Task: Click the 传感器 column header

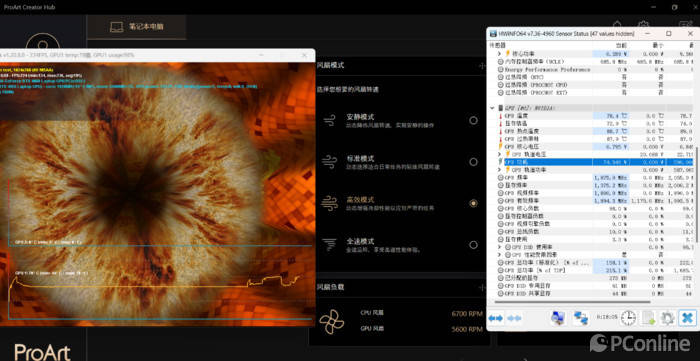Action: click(497, 45)
